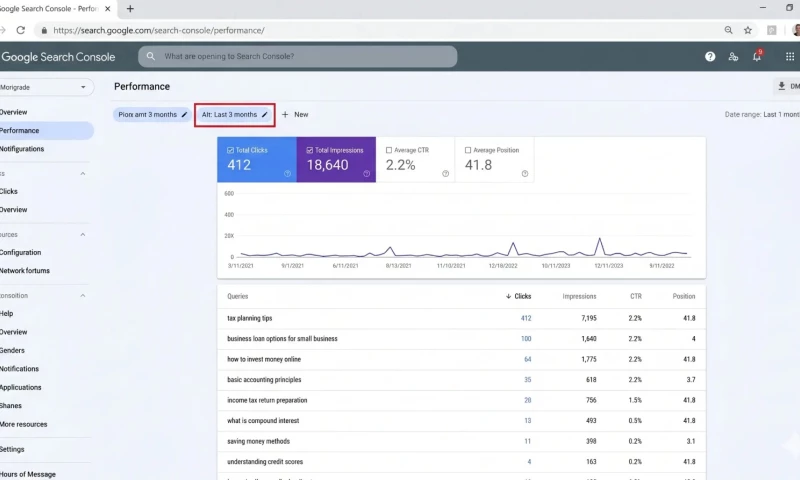Open the Average CTR help icon
This screenshot has width=800, height=480.
[445, 174]
